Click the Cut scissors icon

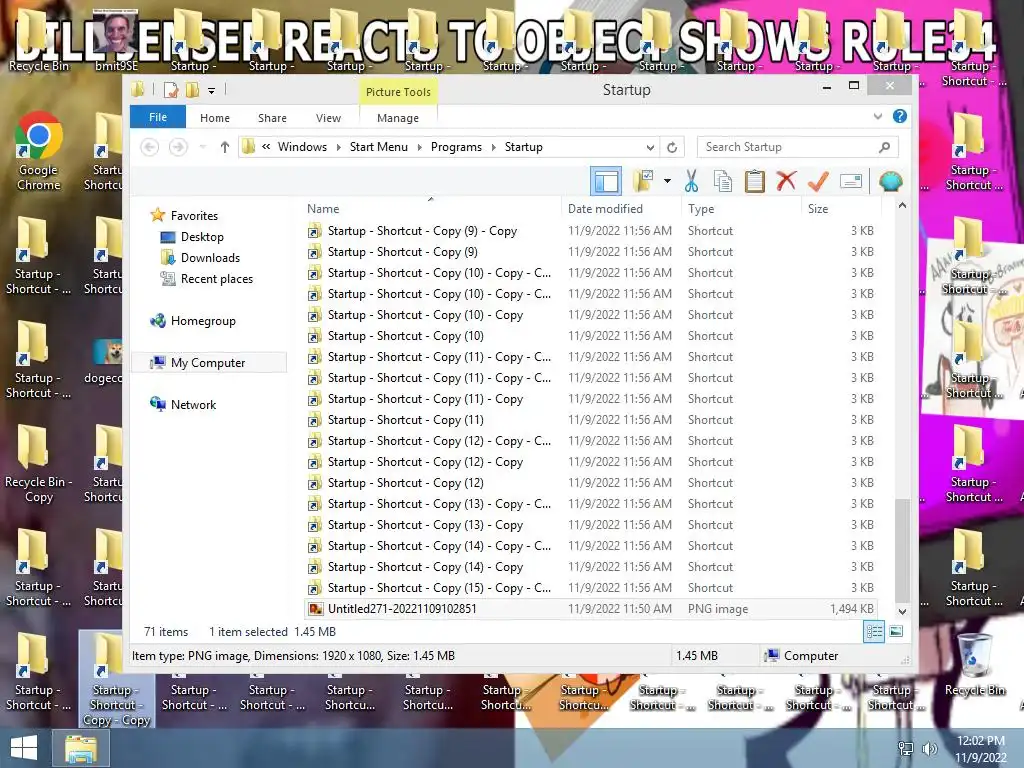pyautogui.click(x=692, y=182)
